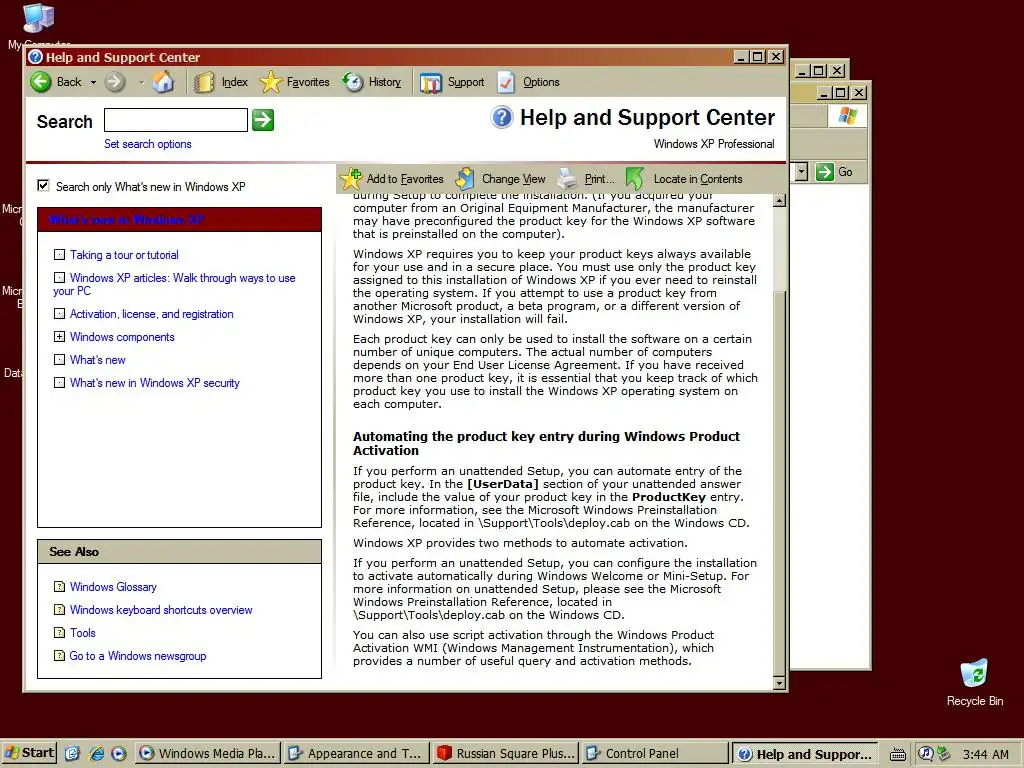This screenshot has height=768, width=1024.
Task: Open the Options toolbar item
Action: (x=528, y=82)
